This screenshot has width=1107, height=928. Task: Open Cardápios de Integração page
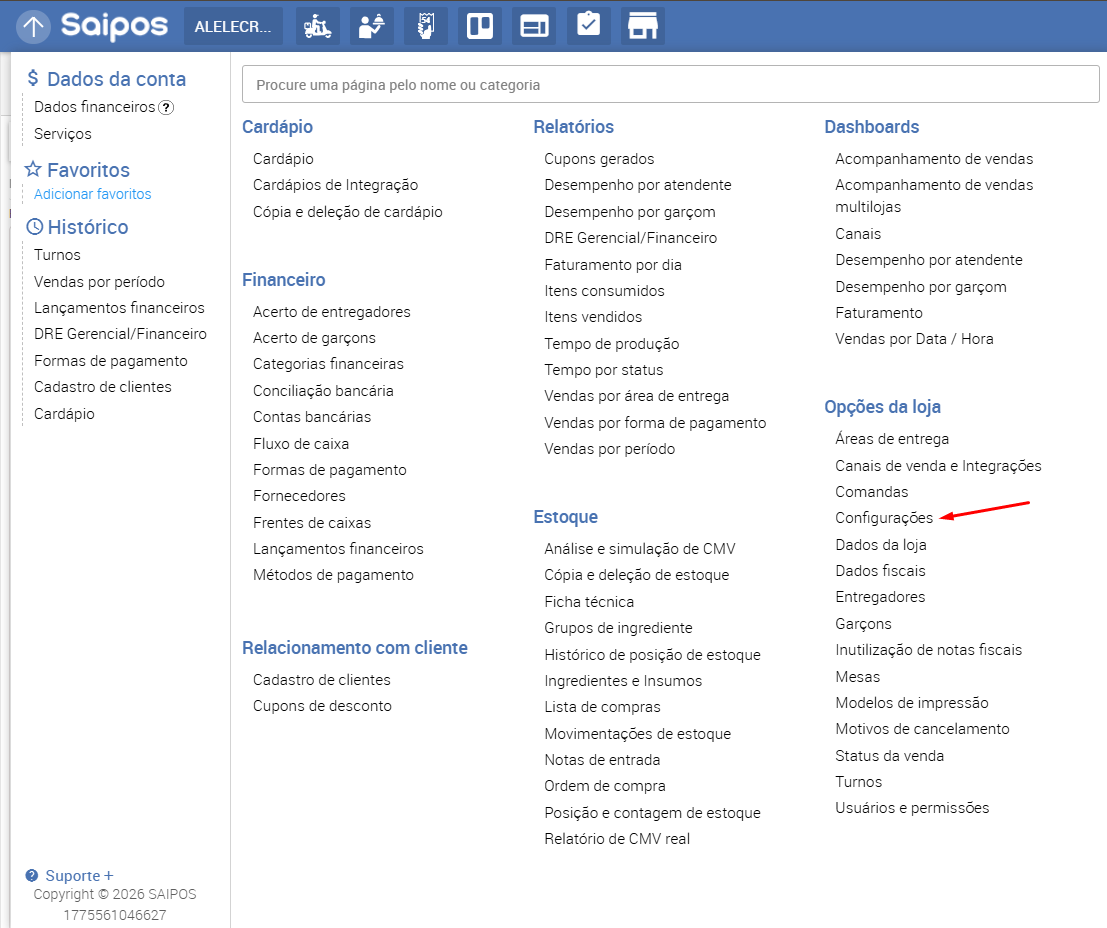[335, 185]
